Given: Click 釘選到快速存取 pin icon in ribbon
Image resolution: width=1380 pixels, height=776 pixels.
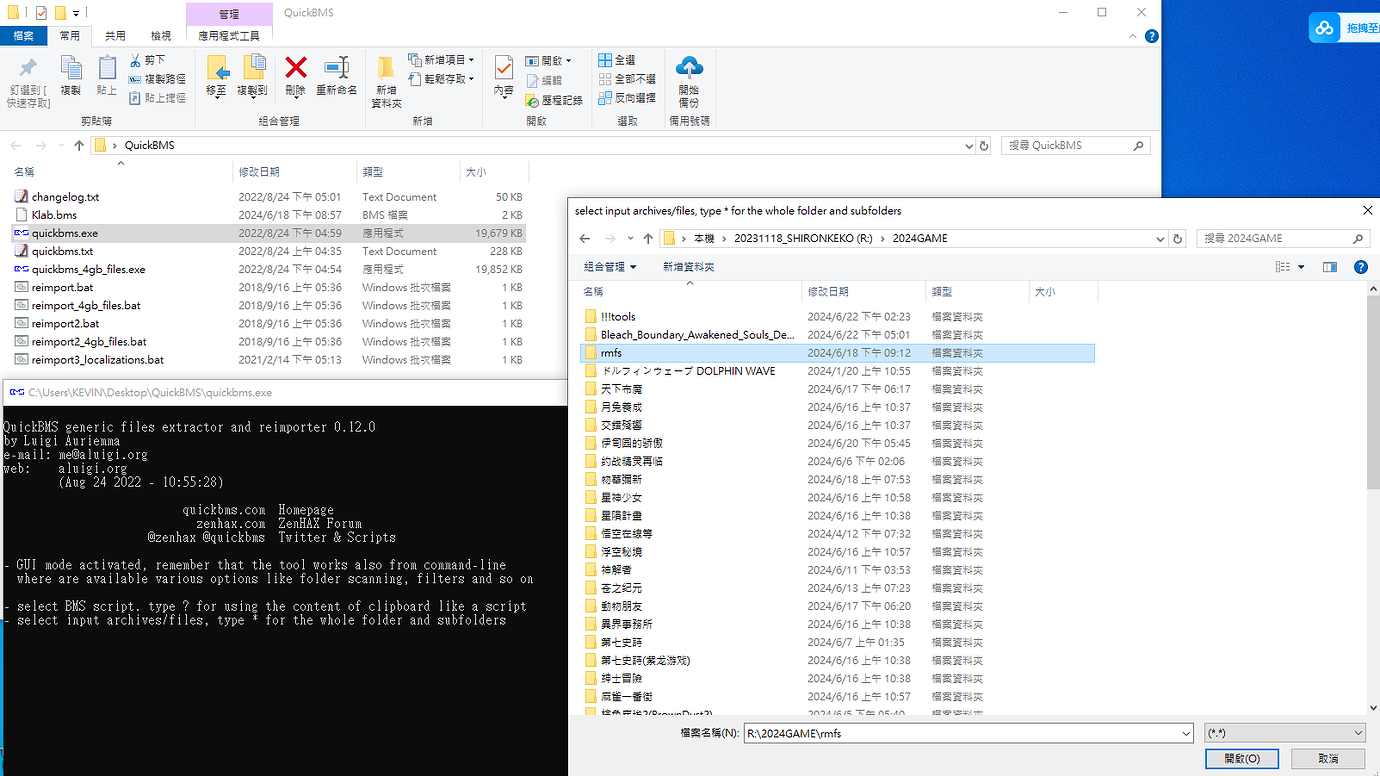Looking at the screenshot, I should 28,68.
